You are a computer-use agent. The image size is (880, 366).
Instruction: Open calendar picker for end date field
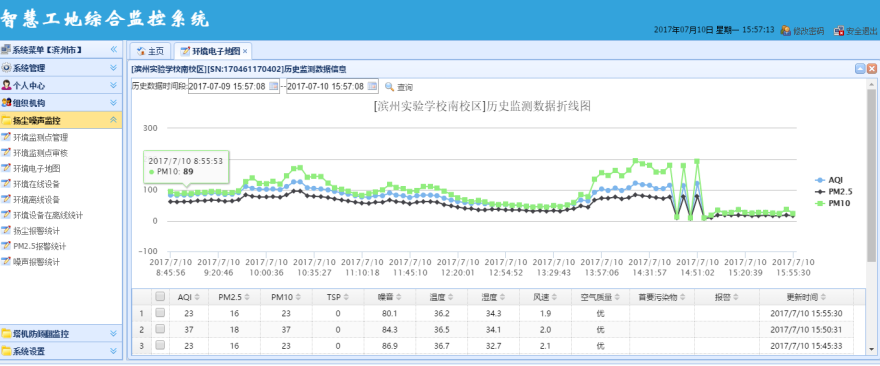tap(372, 86)
